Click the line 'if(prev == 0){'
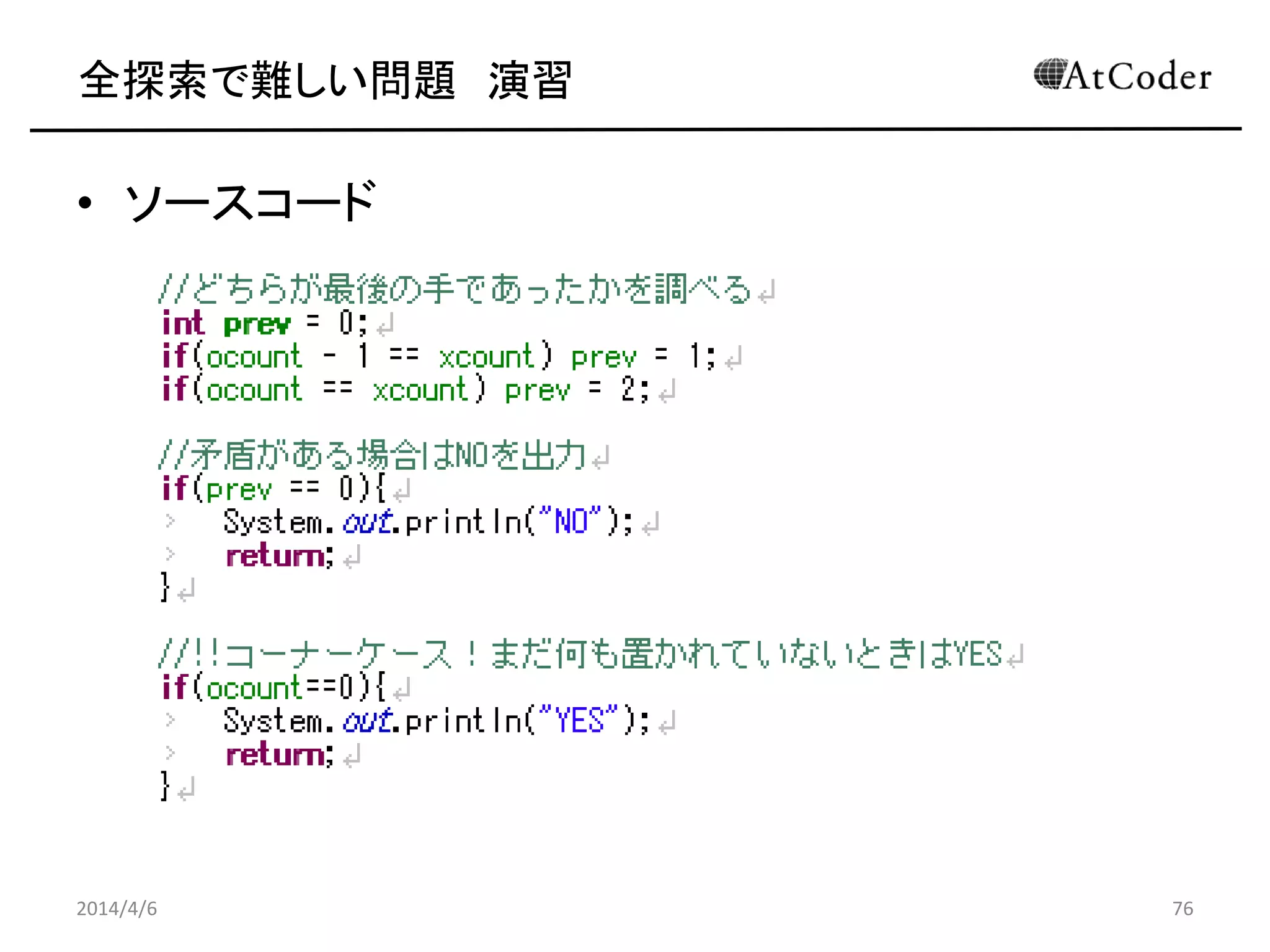Screen dimensions: 1270x952 (x=273, y=489)
